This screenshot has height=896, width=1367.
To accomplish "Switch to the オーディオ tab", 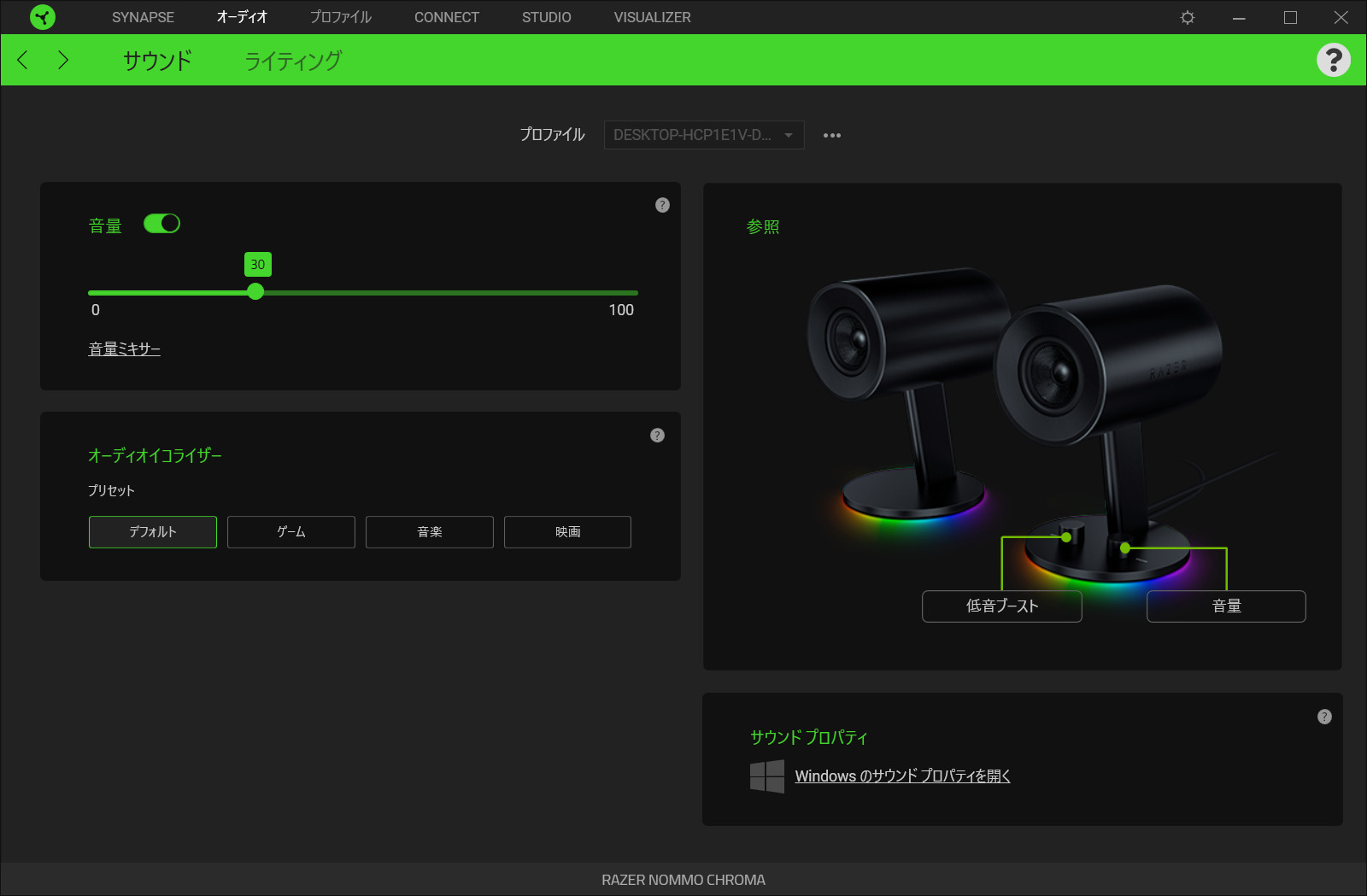I will click(x=242, y=17).
